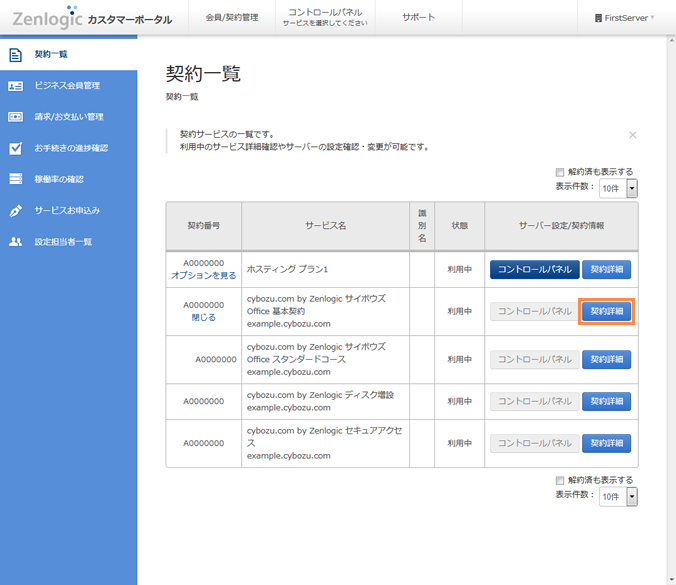Click the setting managers list people icon
Screen dimensions: 676x585
[15, 242]
